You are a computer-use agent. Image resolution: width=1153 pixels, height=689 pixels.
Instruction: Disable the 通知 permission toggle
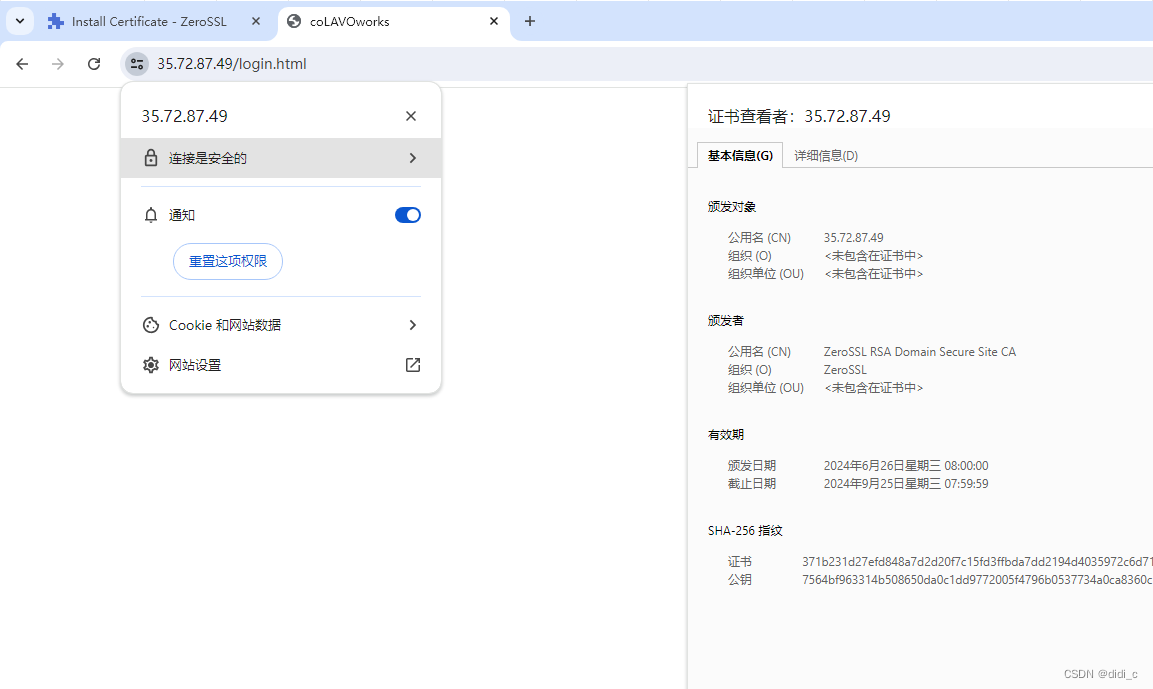click(407, 214)
